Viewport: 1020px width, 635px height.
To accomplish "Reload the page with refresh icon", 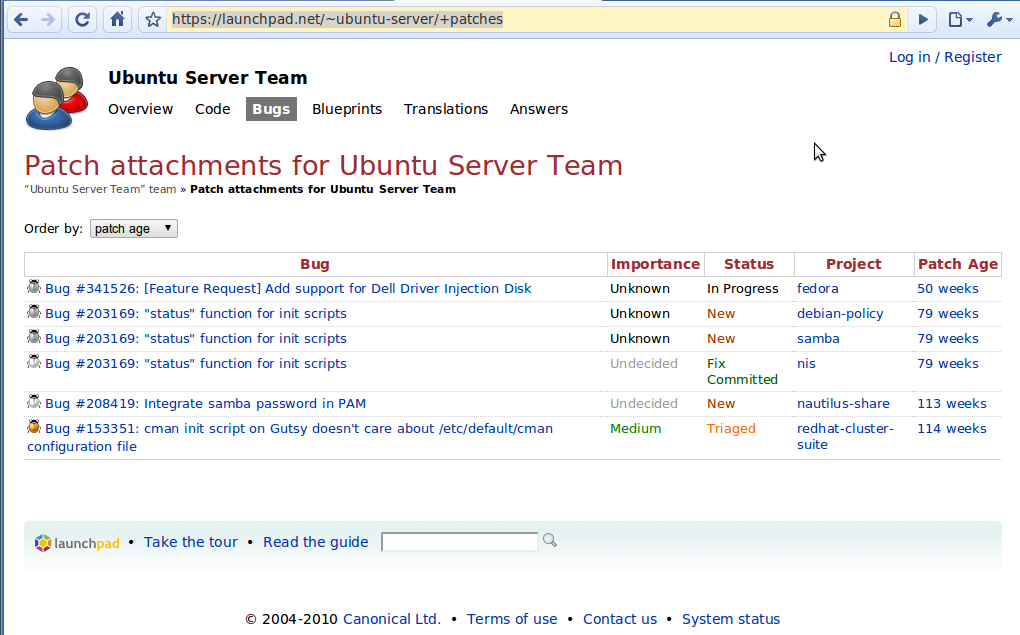I will (84, 19).
